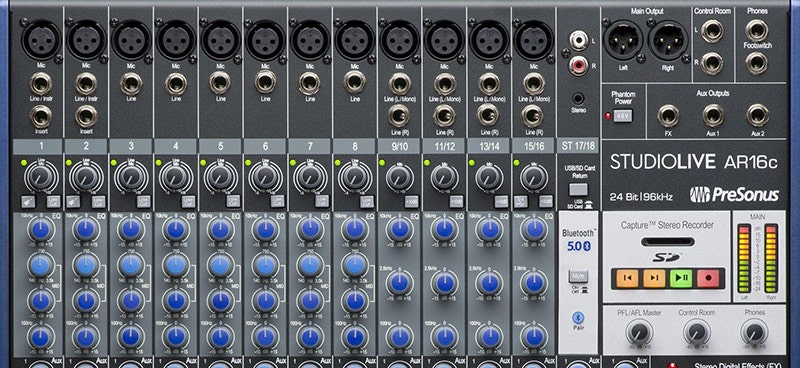
Task: Click the 10kHz EQ knob on channel 15/16
Action: tap(534, 229)
